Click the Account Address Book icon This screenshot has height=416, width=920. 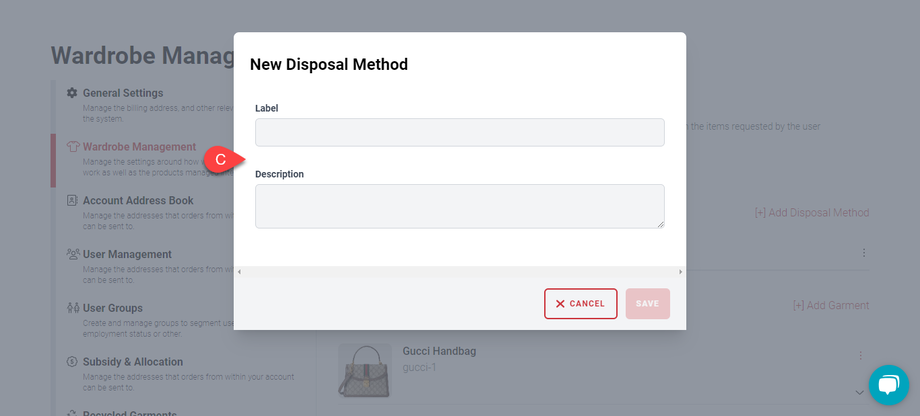(x=72, y=201)
